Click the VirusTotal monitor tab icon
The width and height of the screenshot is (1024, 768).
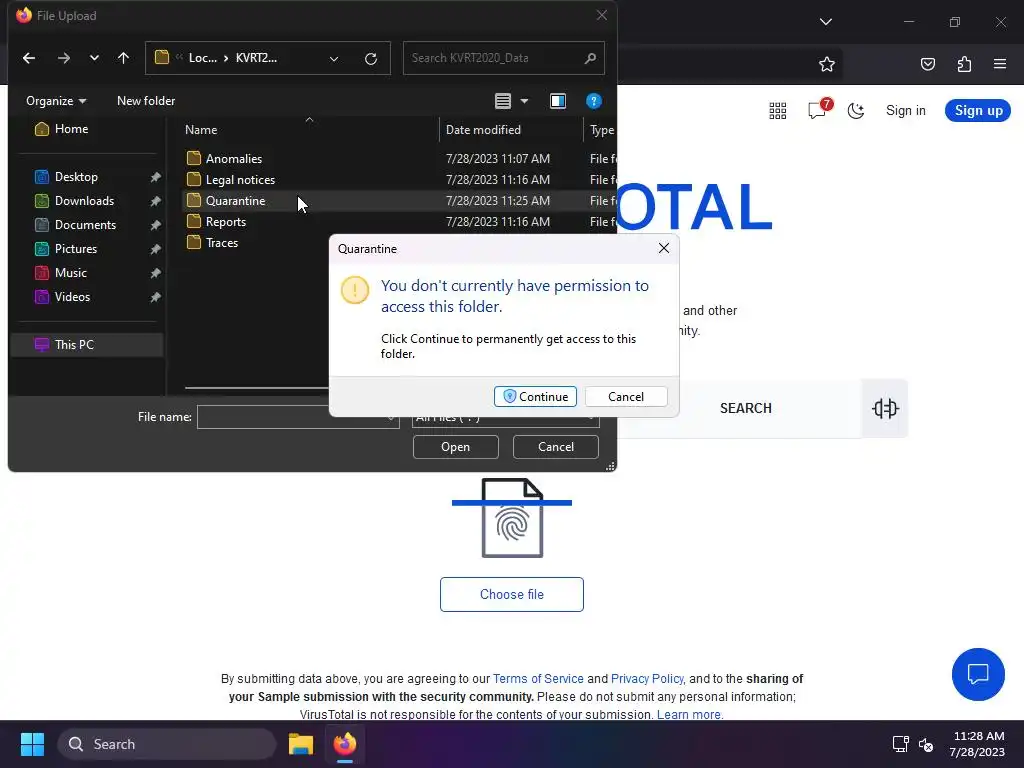click(885, 408)
